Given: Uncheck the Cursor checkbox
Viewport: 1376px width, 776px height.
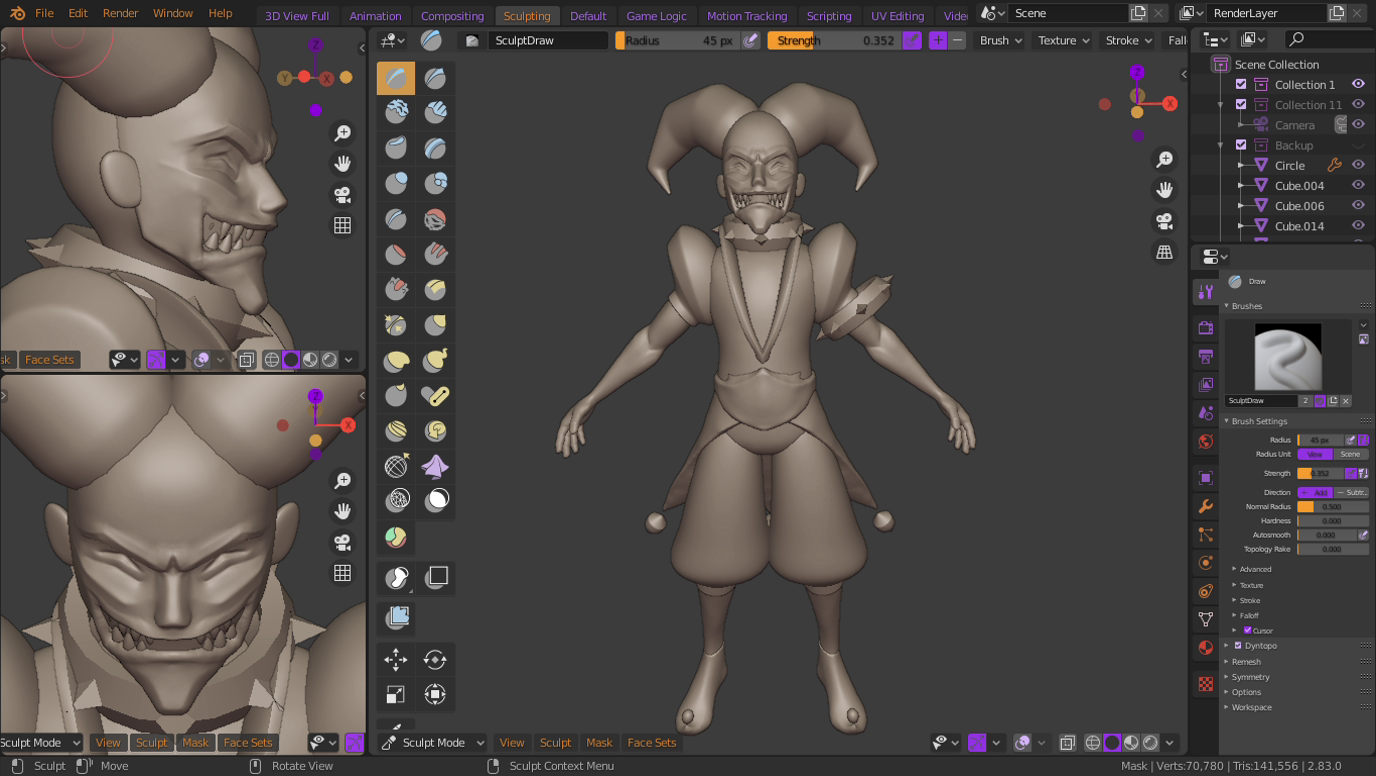Looking at the screenshot, I should [x=1247, y=630].
